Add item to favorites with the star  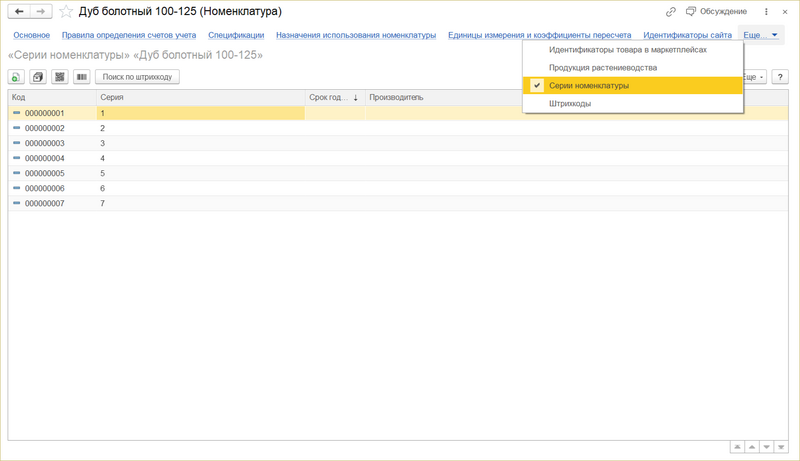[x=66, y=11]
